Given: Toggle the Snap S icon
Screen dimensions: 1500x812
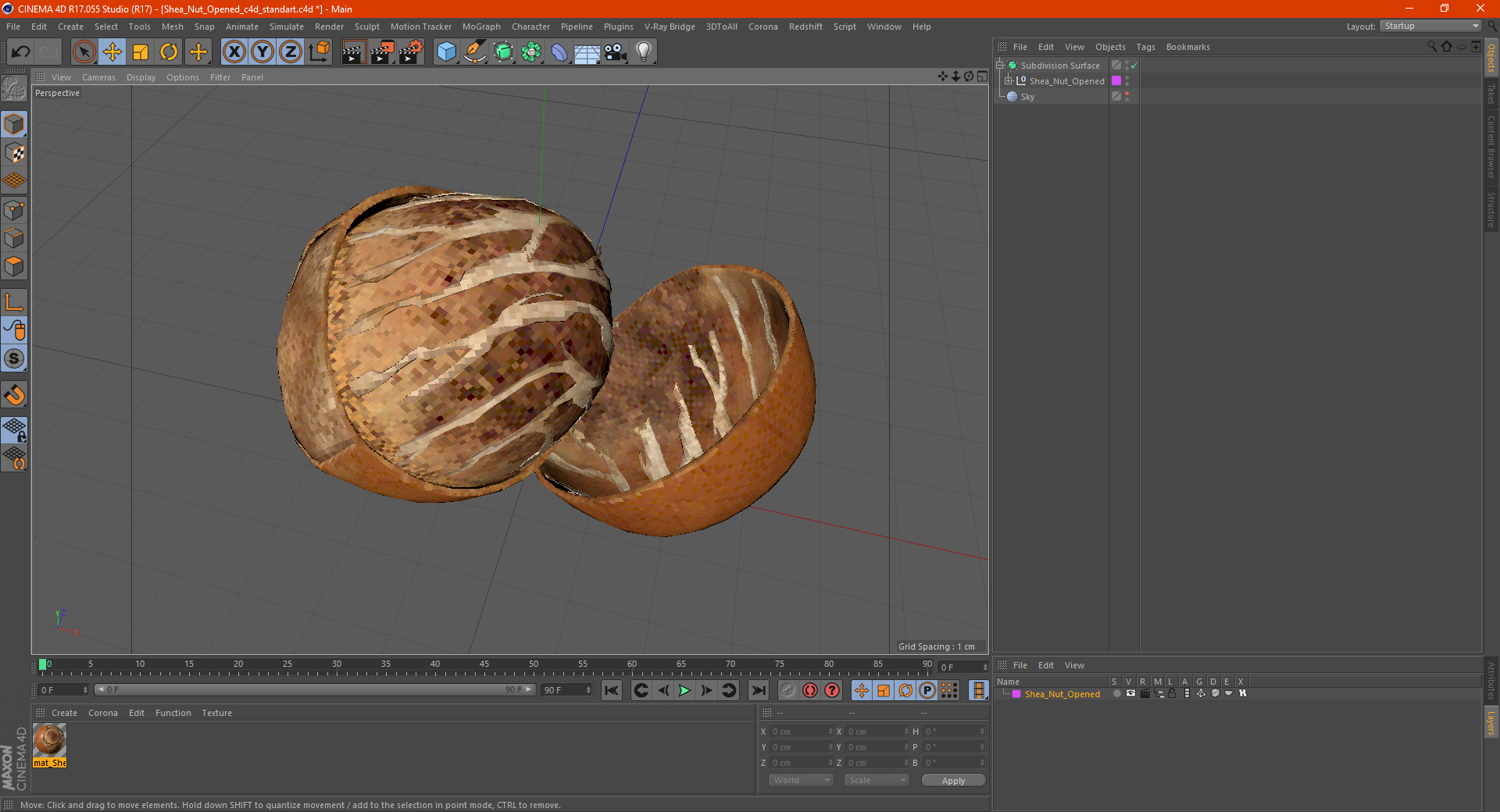Looking at the screenshot, I should click(14, 359).
